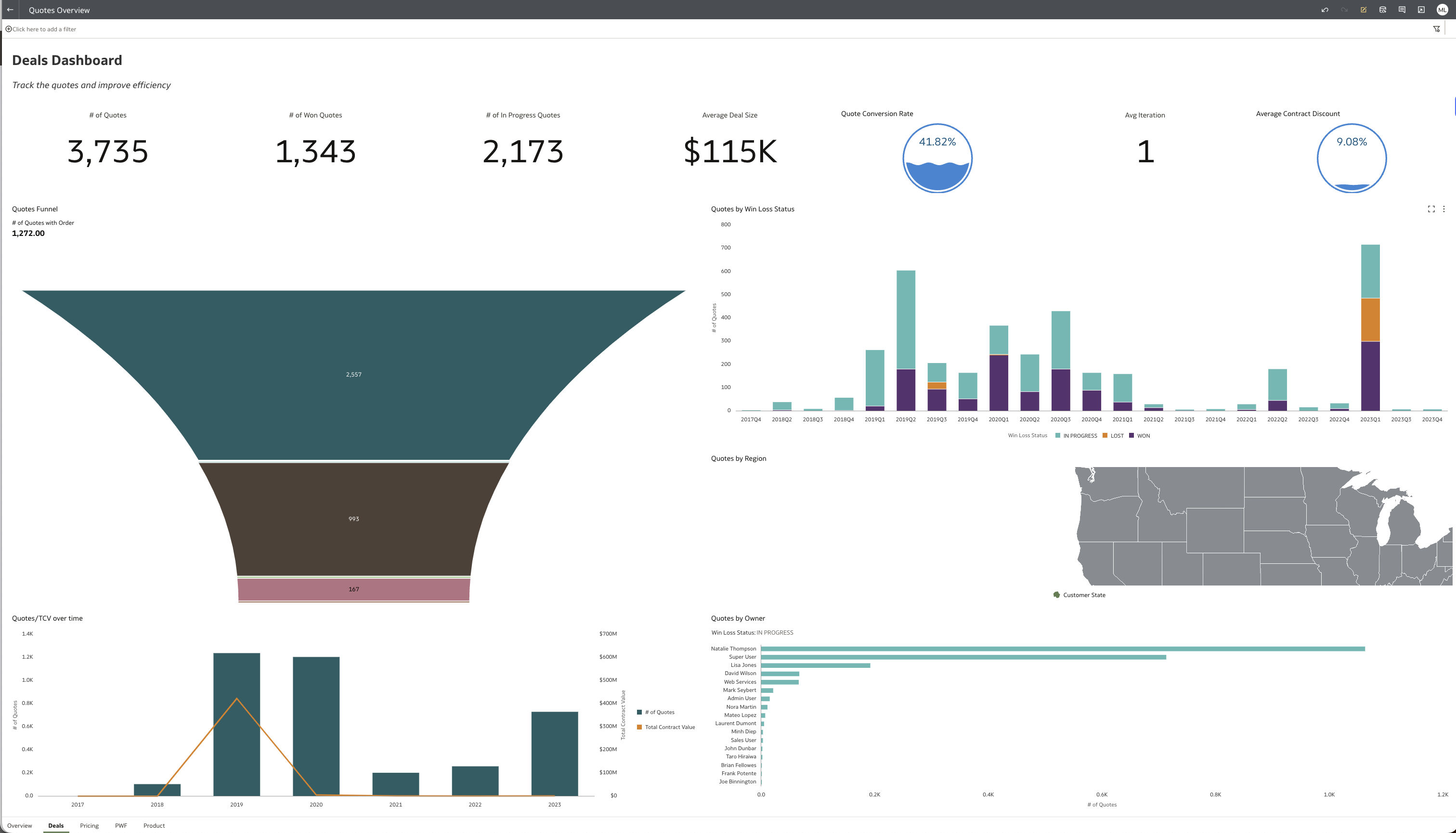Open the ML user avatar menu
This screenshot has width=1456, height=833.
point(1442,10)
